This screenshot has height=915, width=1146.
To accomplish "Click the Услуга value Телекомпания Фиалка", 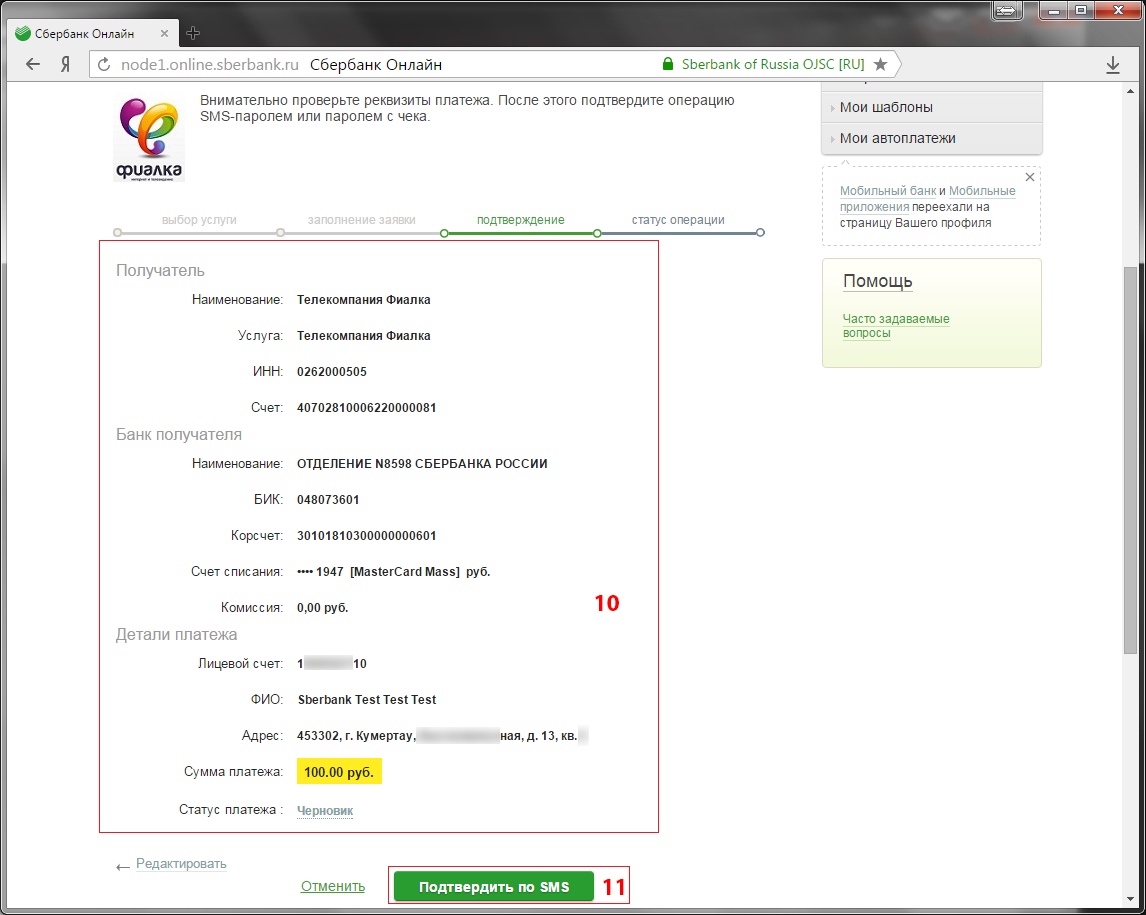I will pos(363,336).
